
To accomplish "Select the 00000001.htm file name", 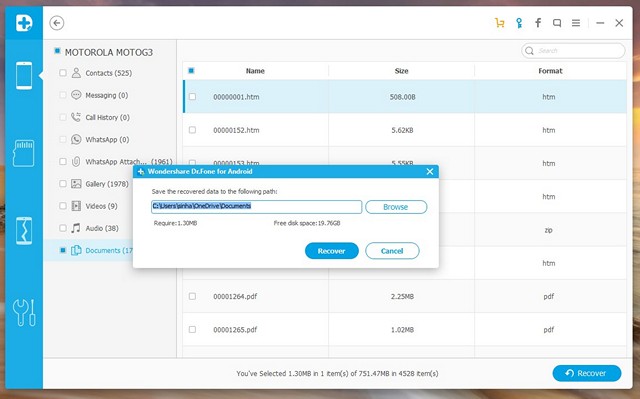I will pyautogui.click(x=236, y=97).
